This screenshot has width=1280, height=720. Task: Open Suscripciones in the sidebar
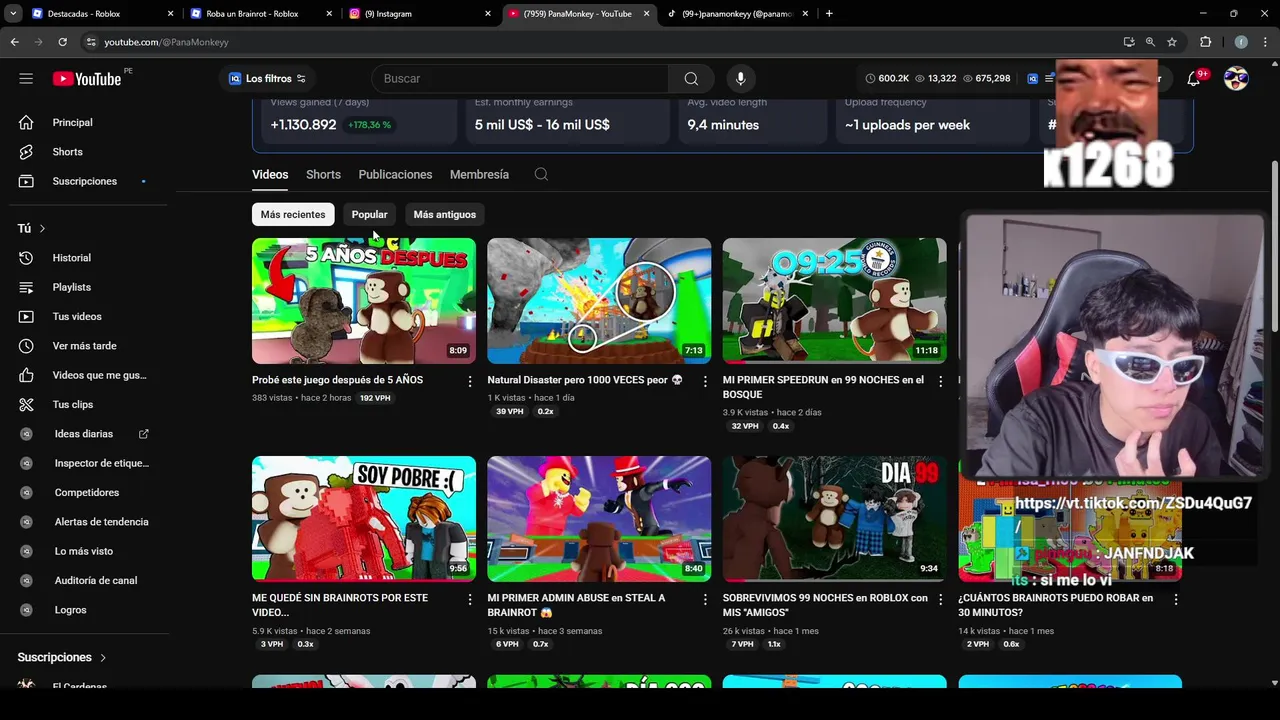(85, 181)
